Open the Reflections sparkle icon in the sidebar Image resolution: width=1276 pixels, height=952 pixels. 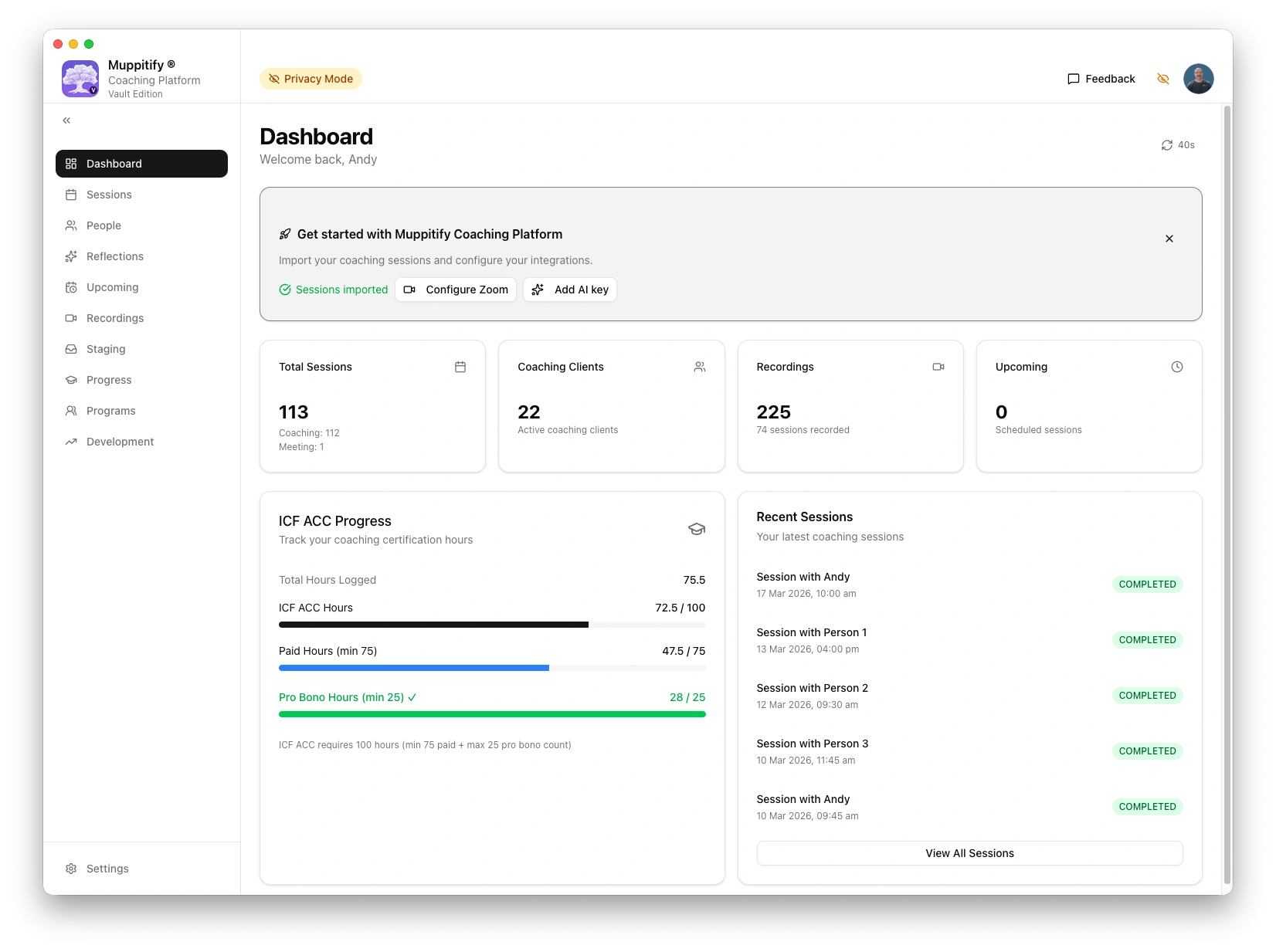71,256
